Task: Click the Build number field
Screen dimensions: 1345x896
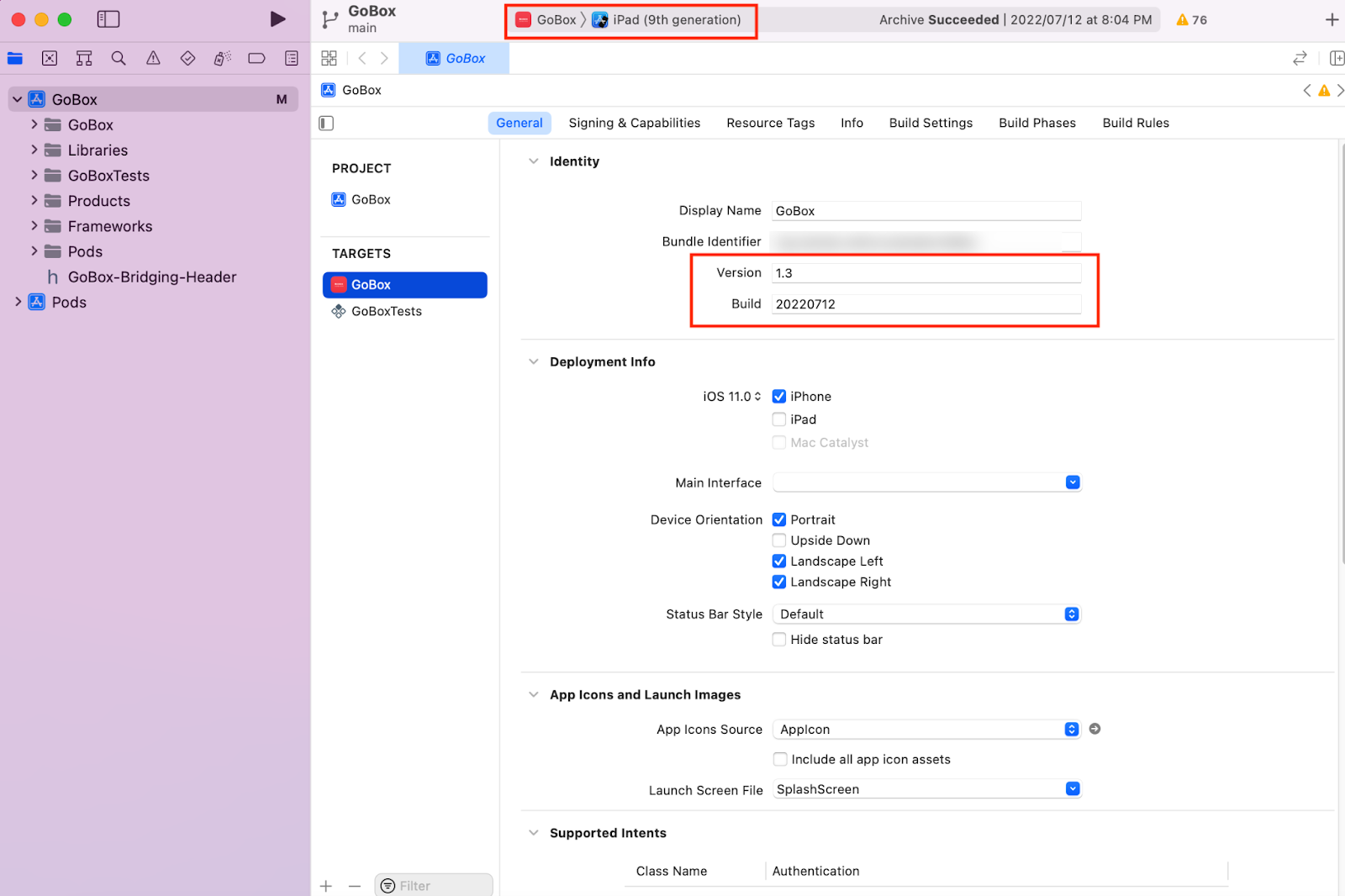Action: coord(926,304)
